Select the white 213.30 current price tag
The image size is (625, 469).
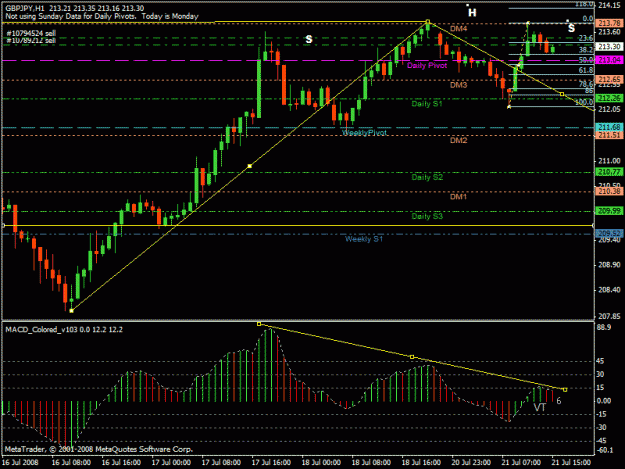click(609, 47)
